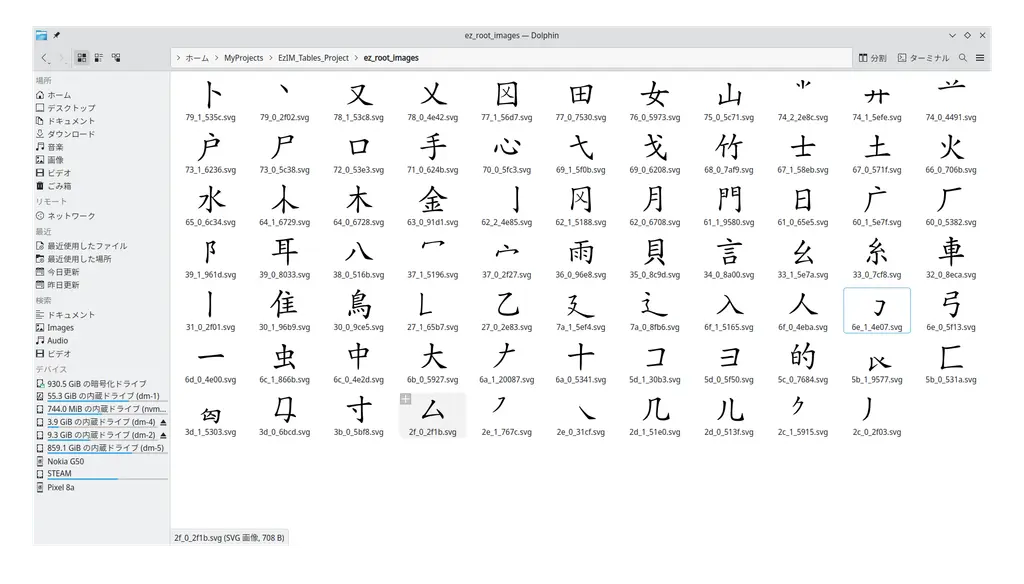Screen dimensions: 1024x584
Task: Click the Back navigation arrow
Action: (x=45, y=58)
